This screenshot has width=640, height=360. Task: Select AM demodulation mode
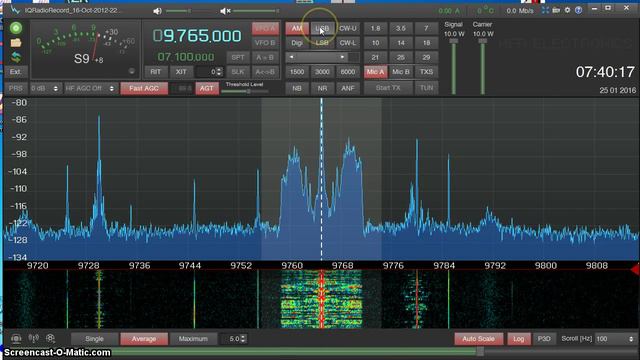[297, 29]
